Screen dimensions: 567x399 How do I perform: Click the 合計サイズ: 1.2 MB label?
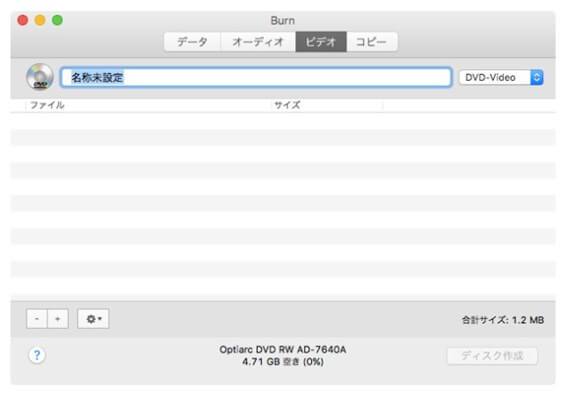click(x=503, y=320)
